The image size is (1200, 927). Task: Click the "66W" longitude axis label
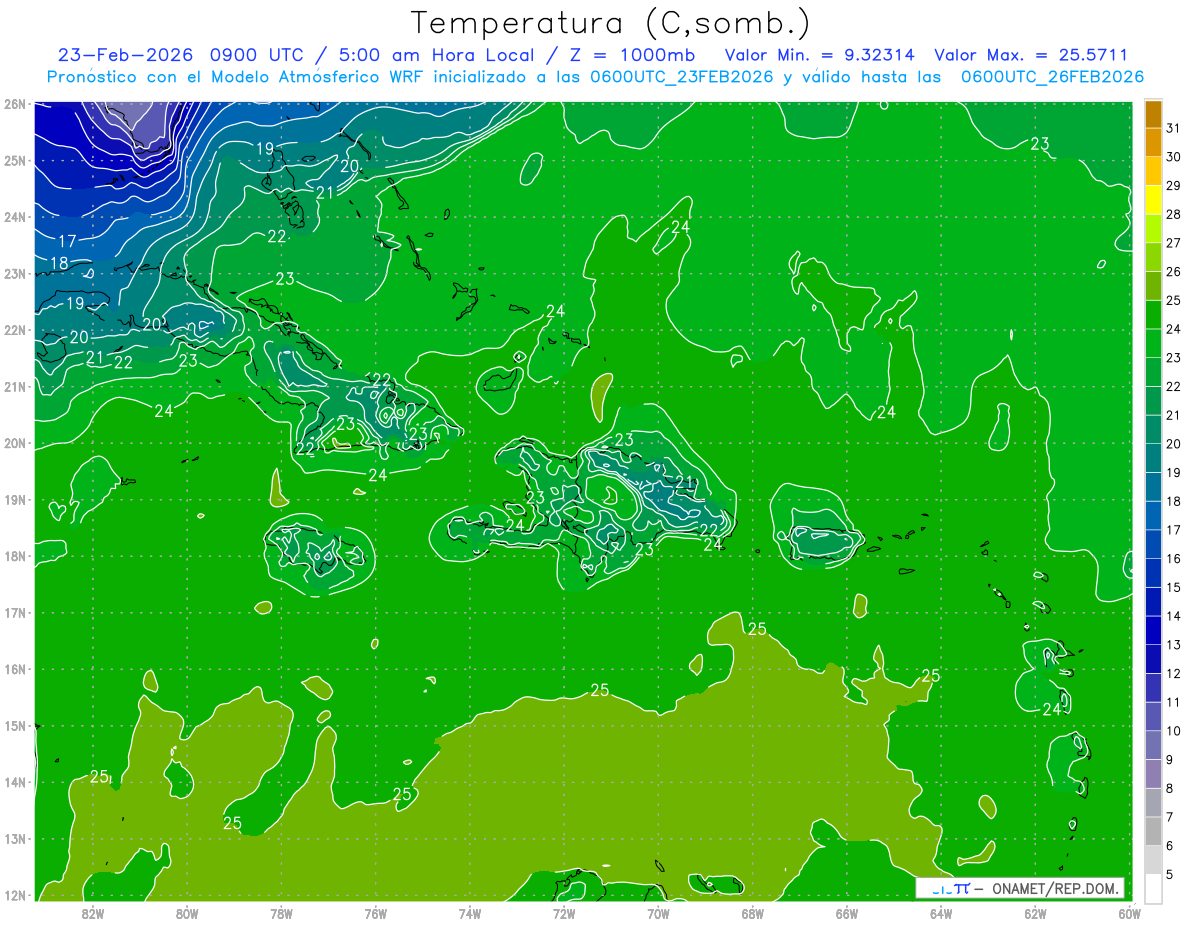coord(847,913)
